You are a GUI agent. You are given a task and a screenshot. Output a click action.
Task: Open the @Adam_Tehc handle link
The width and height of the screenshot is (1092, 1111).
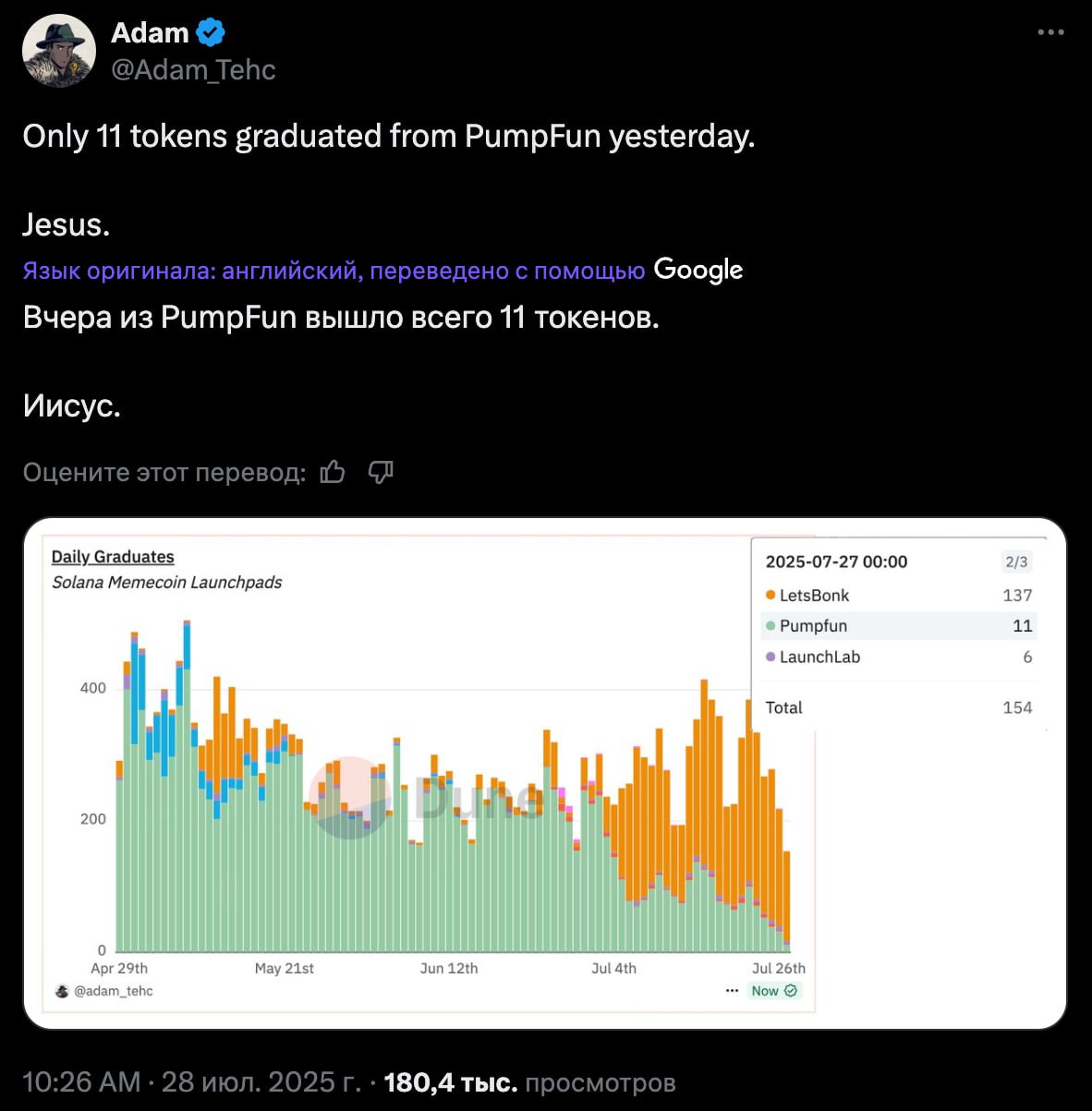(x=193, y=70)
